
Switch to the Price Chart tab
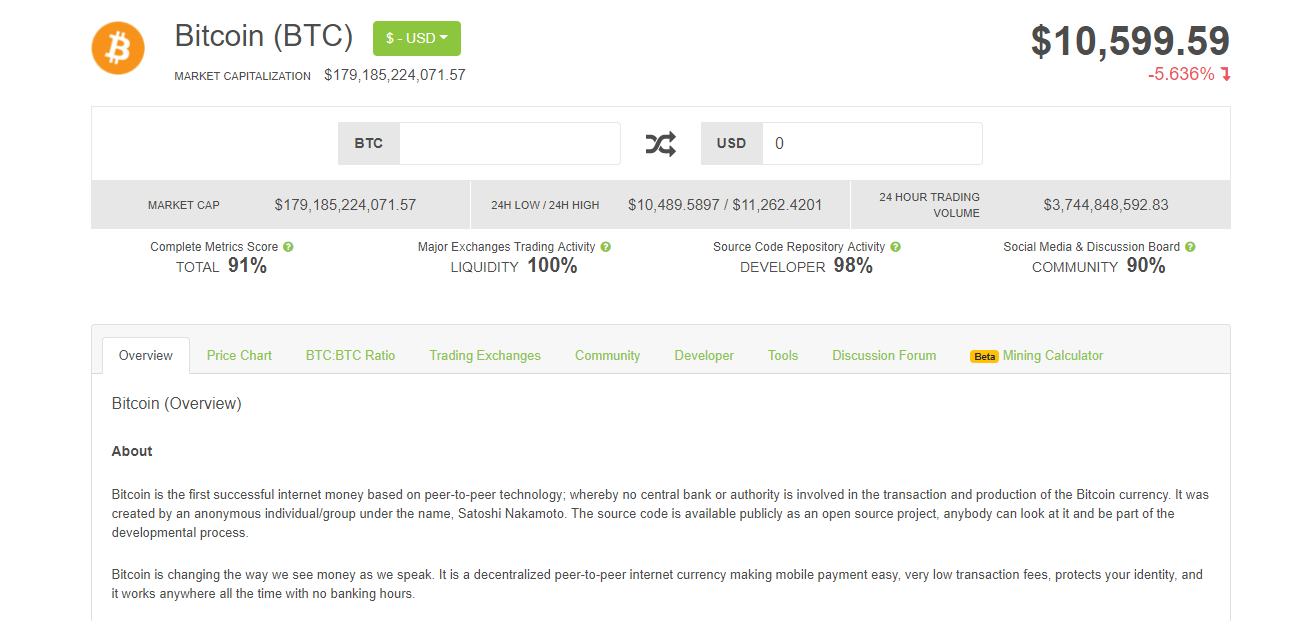click(x=239, y=355)
